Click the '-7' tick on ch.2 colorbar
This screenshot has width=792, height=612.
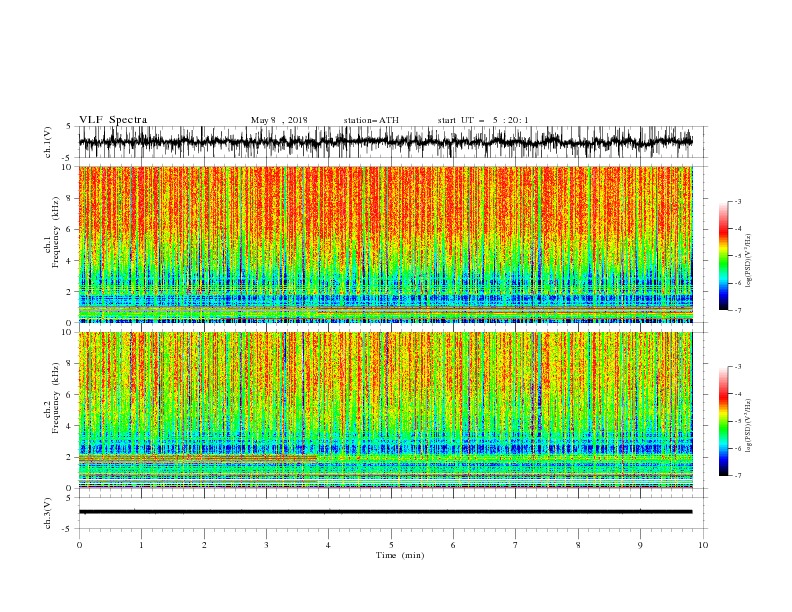[x=738, y=476]
